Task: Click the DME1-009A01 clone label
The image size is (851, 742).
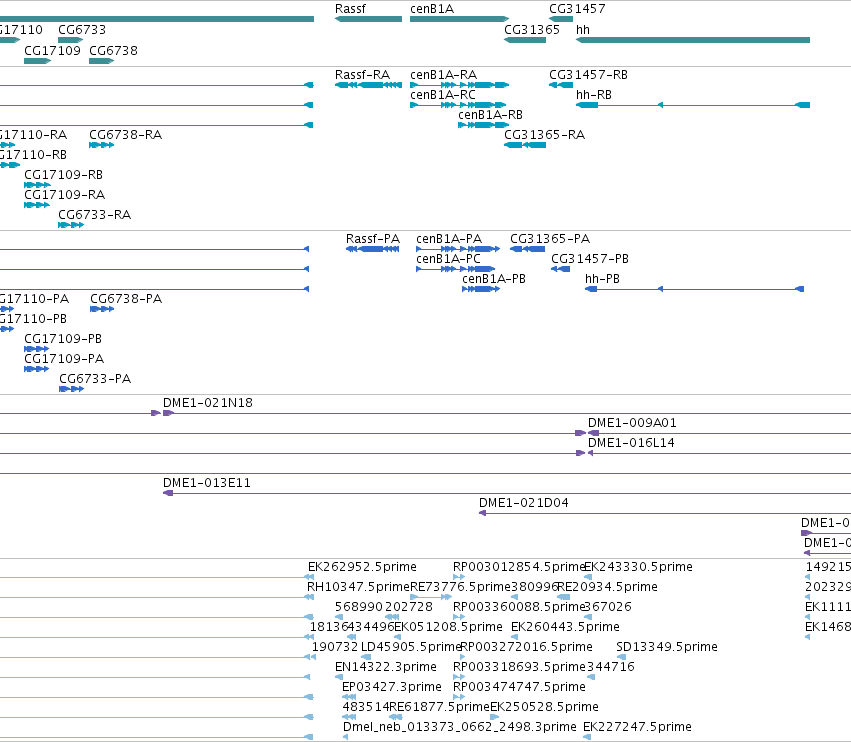Action: click(632, 423)
